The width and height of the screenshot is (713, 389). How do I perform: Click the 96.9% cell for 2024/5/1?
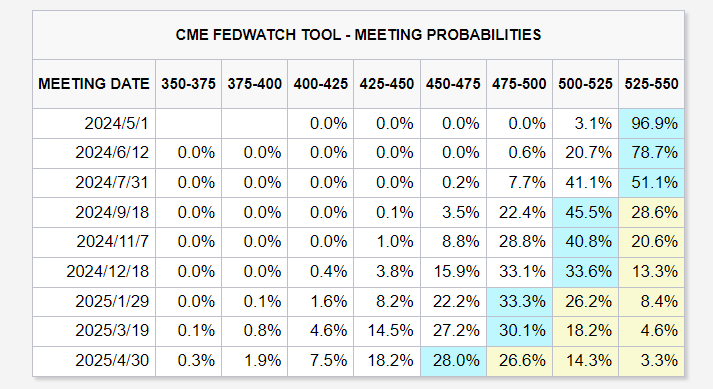point(651,123)
